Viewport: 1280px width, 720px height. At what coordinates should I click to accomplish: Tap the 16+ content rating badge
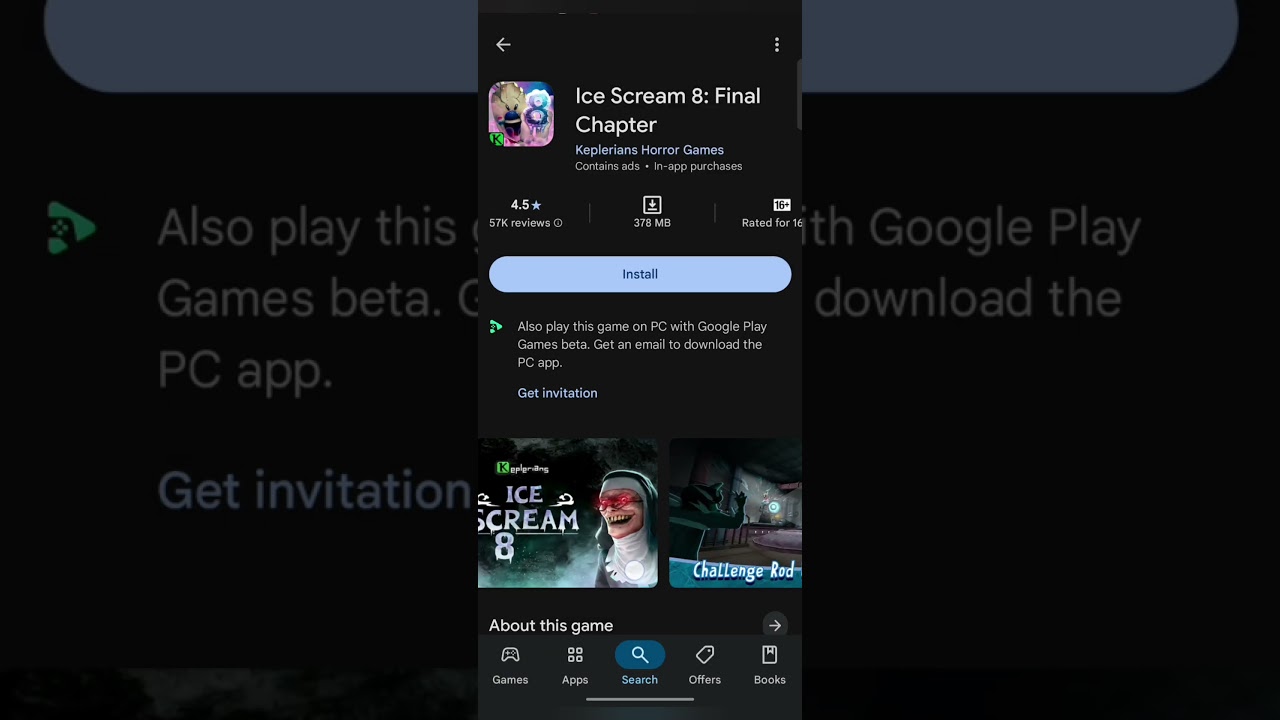pos(782,204)
